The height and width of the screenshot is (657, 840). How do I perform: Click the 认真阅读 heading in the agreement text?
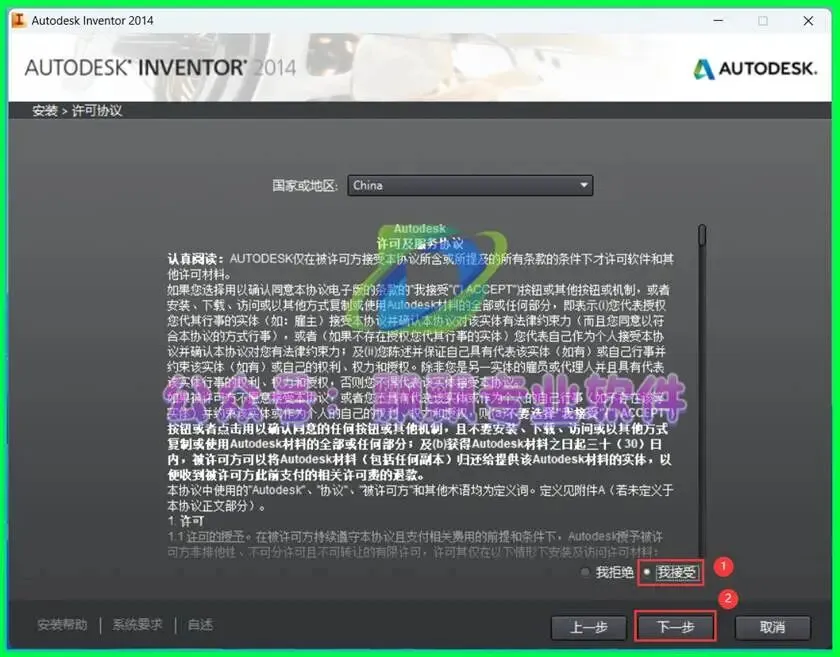196,259
